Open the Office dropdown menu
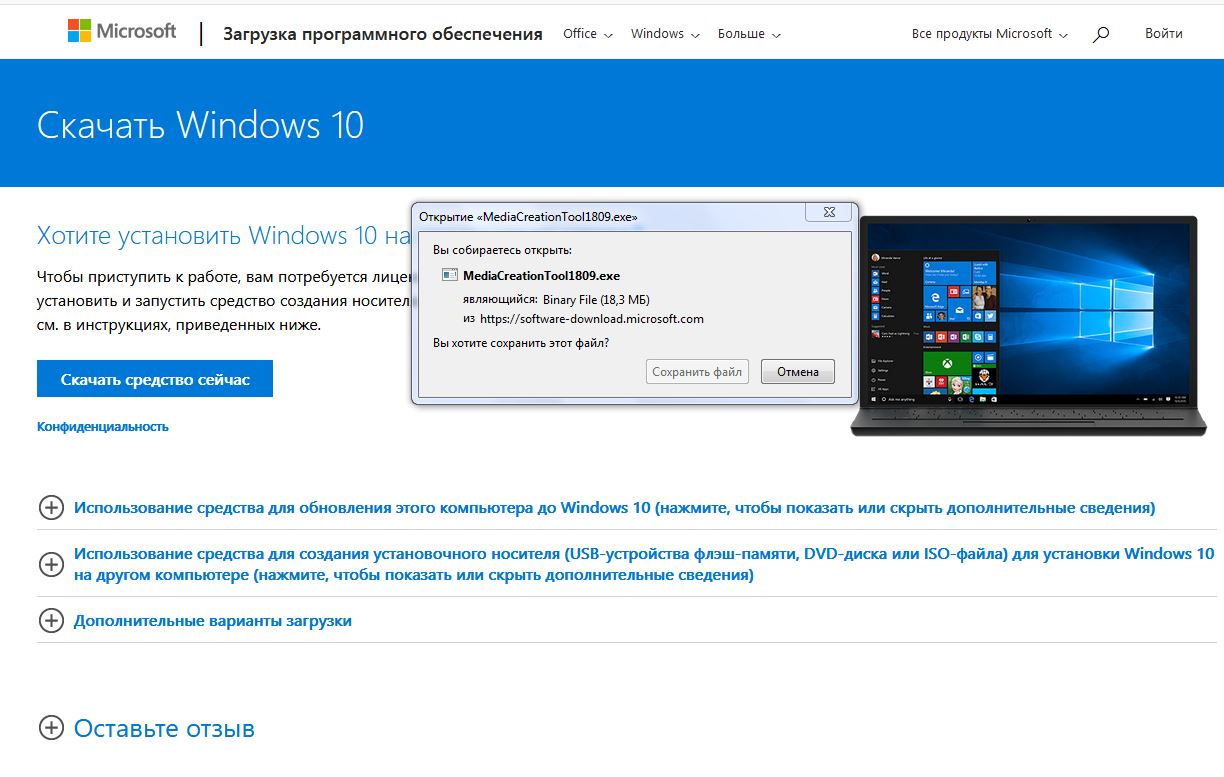 [586, 34]
